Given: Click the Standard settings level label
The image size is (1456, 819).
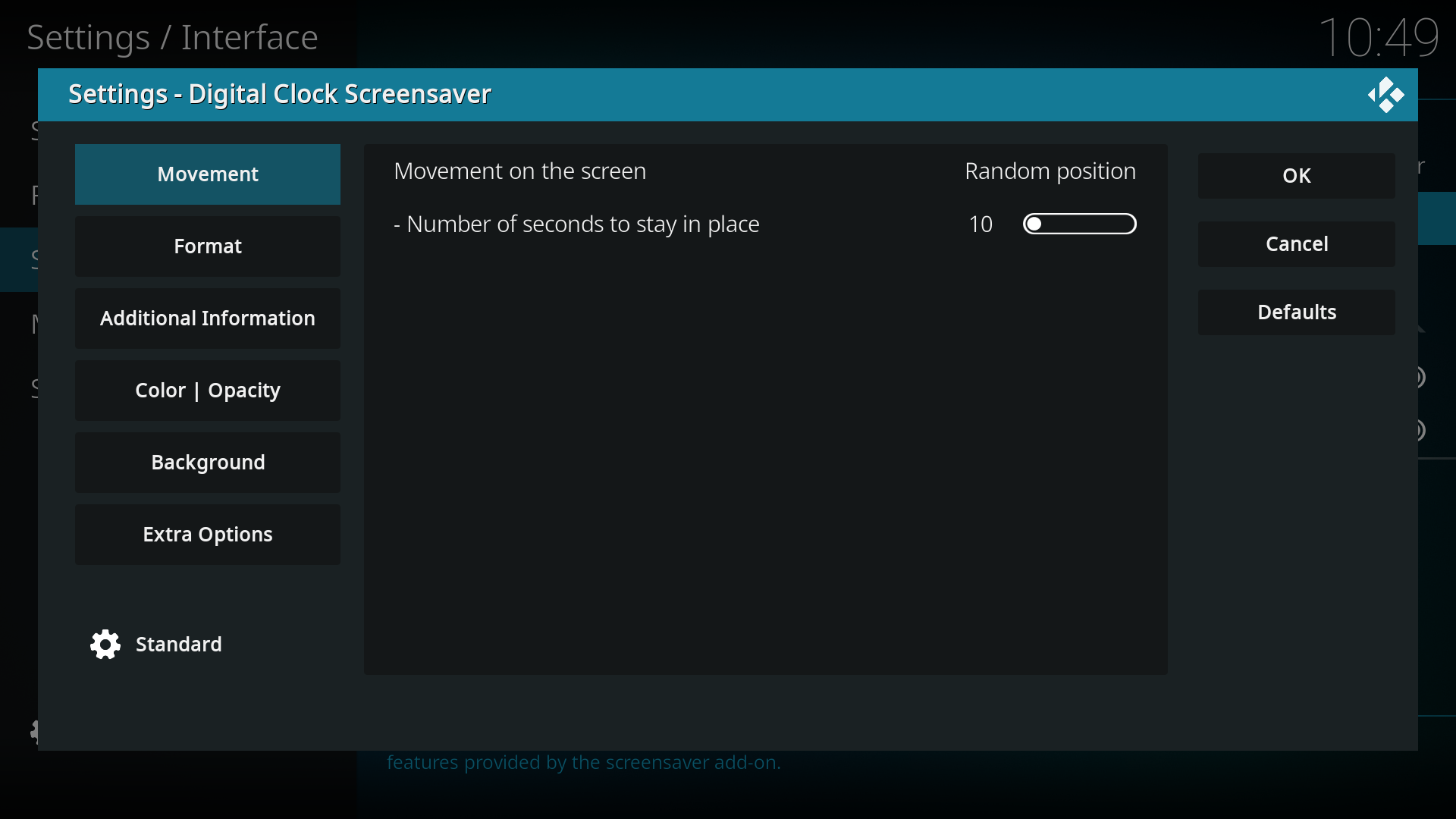Looking at the screenshot, I should point(179,645).
